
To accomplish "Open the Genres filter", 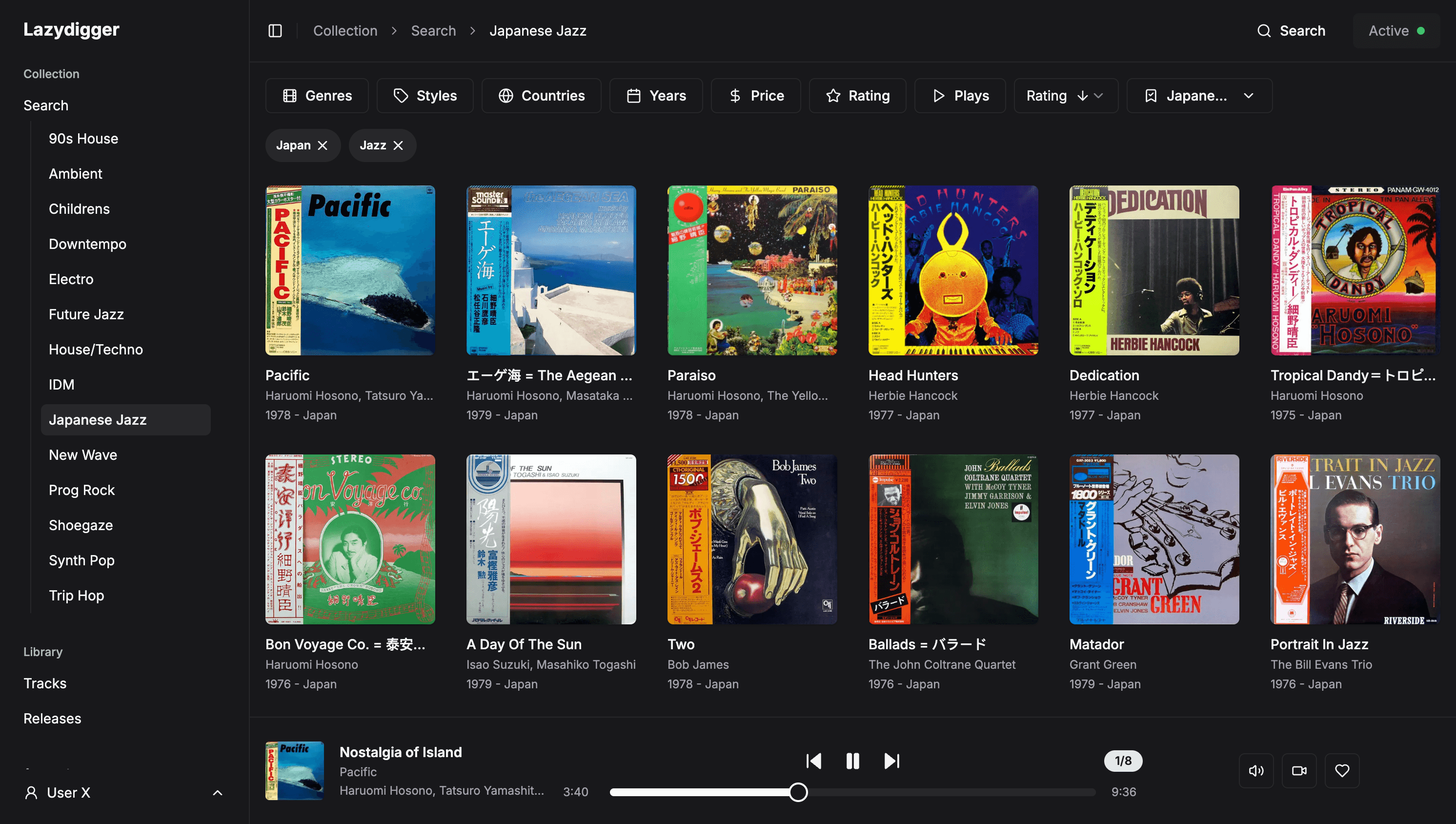I will pyautogui.click(x=317, y=95).
